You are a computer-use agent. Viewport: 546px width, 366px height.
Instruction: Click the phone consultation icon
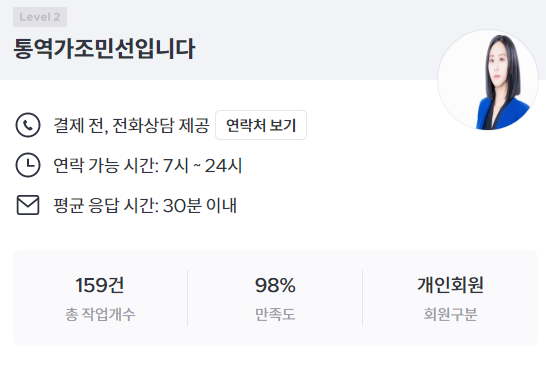coord(28,125)
